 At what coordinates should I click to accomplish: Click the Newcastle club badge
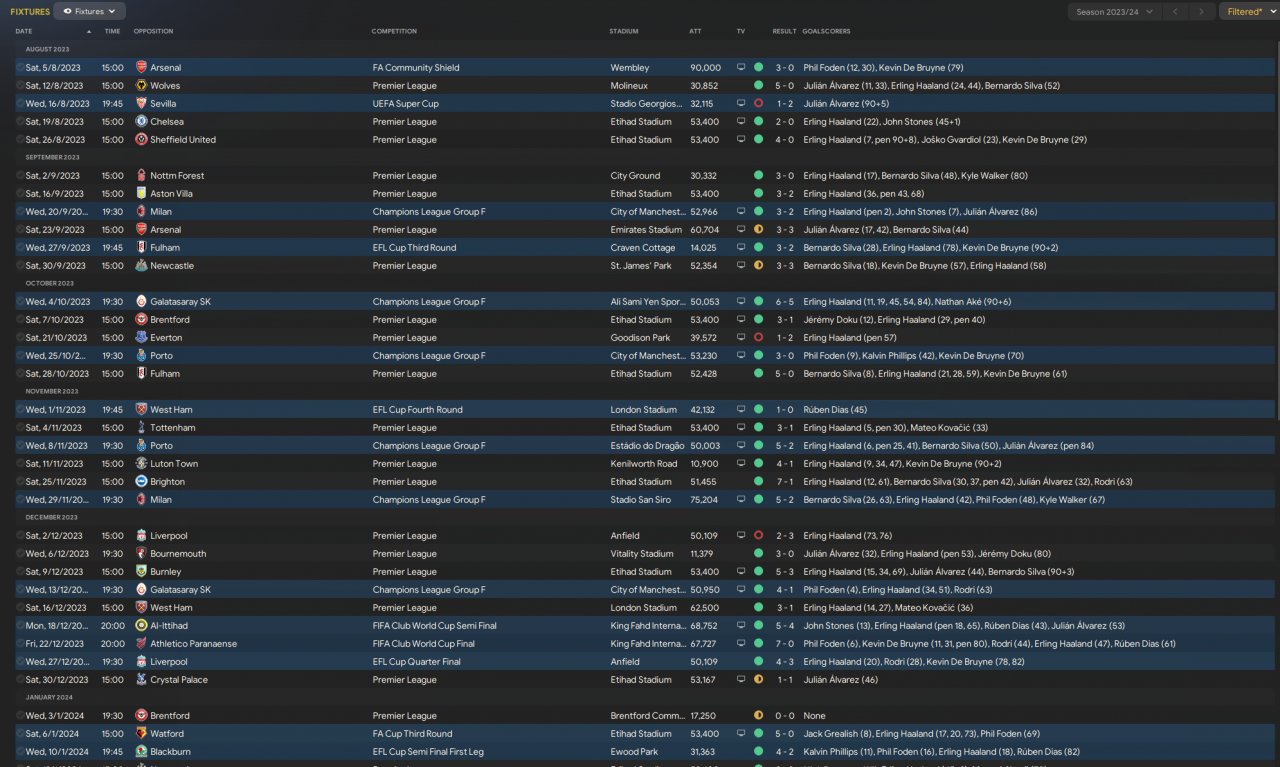(x=141, y=266)
